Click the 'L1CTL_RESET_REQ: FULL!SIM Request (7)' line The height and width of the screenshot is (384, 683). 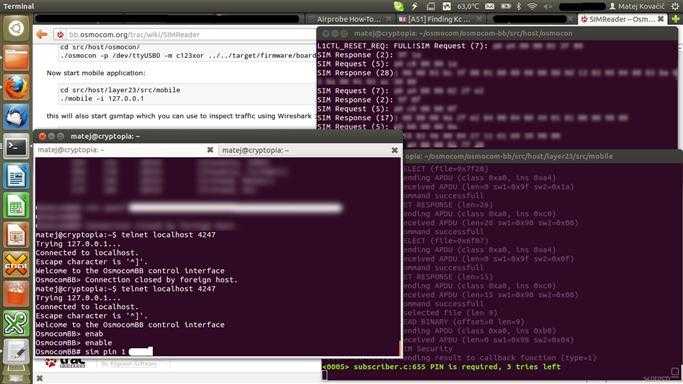(450, 46)
